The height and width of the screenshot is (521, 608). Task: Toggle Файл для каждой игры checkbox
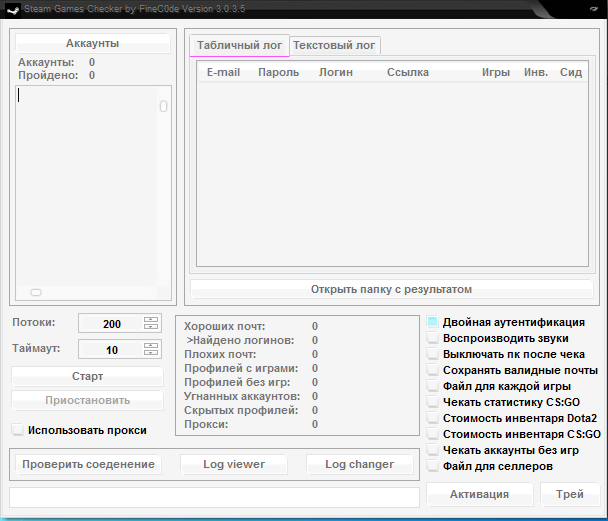432,386
